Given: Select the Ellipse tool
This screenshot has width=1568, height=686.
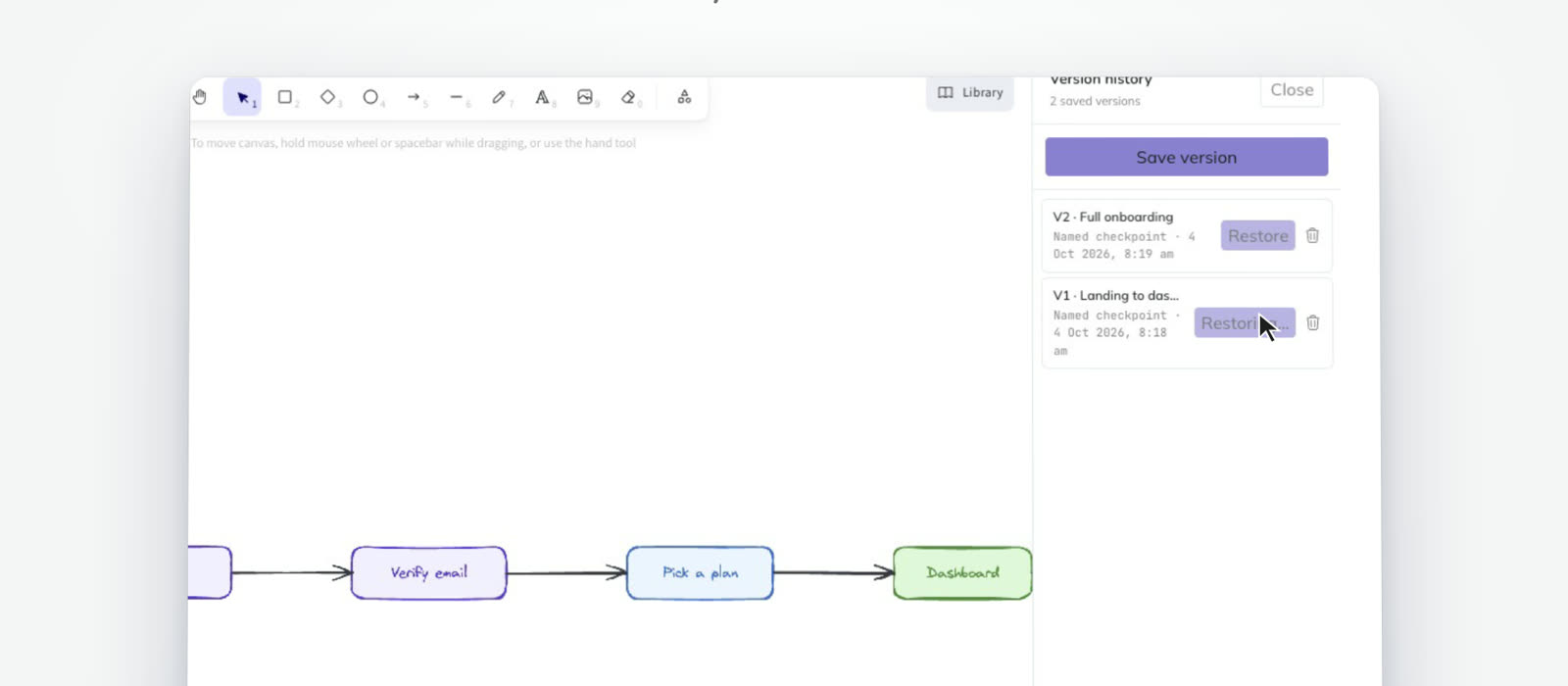Looking at the screenshot, I should point(370,97).
